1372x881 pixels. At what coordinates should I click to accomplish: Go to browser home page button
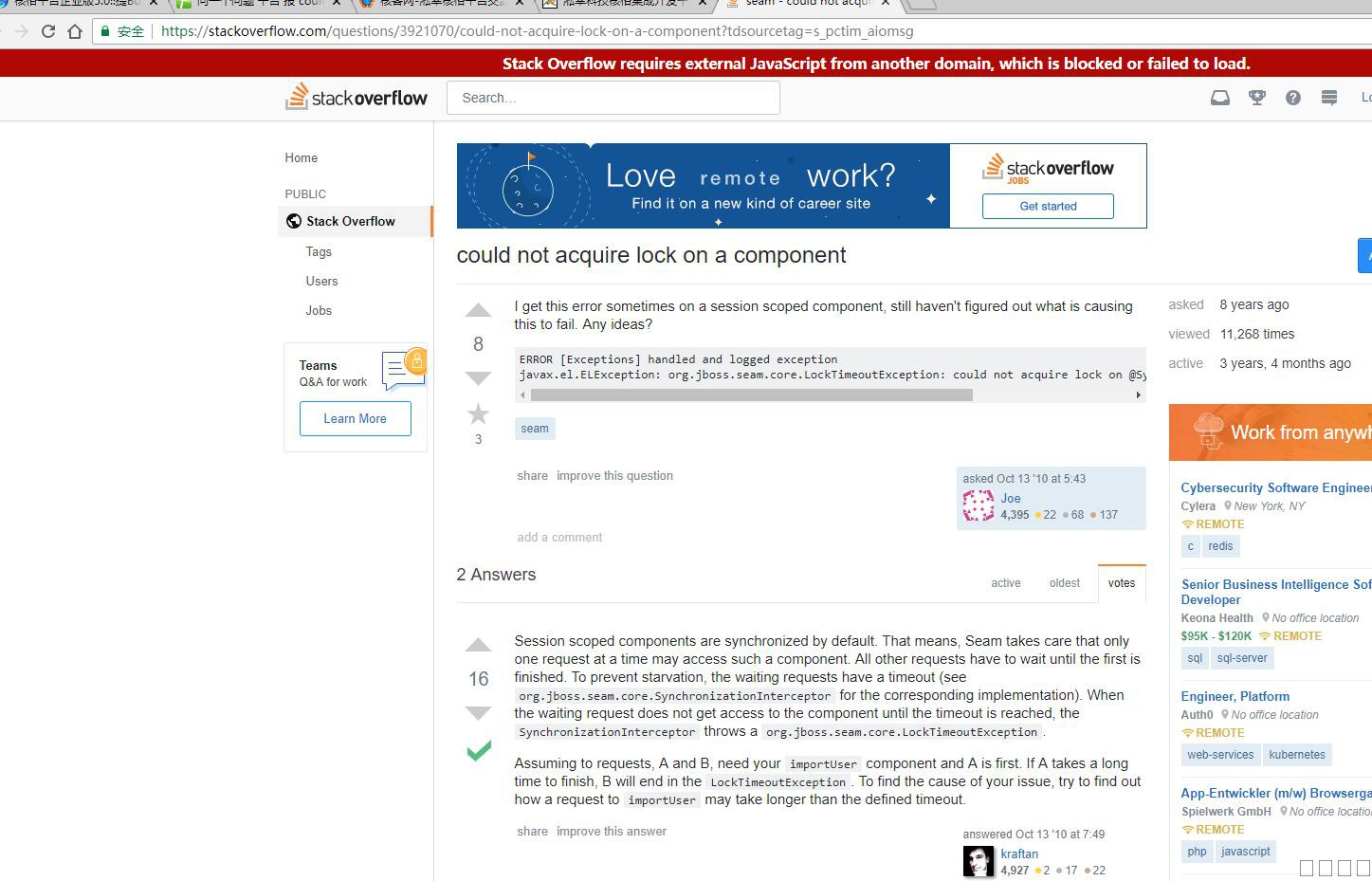[75, 31]
